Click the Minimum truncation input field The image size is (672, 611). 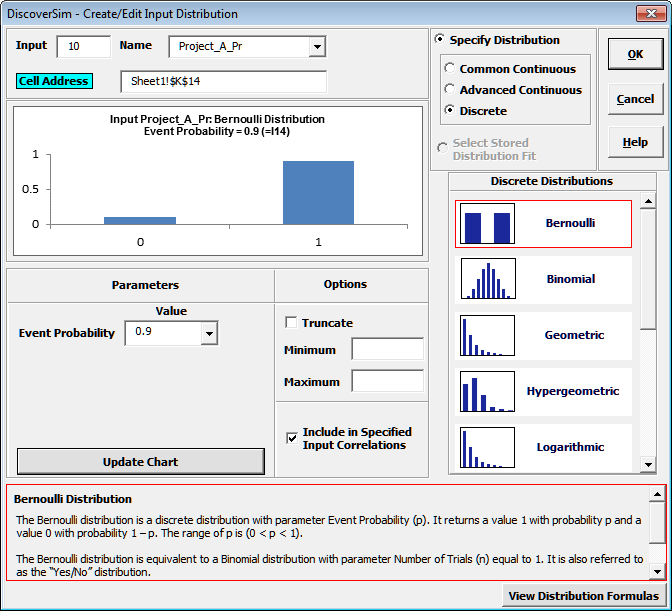[x=387, y=350]
